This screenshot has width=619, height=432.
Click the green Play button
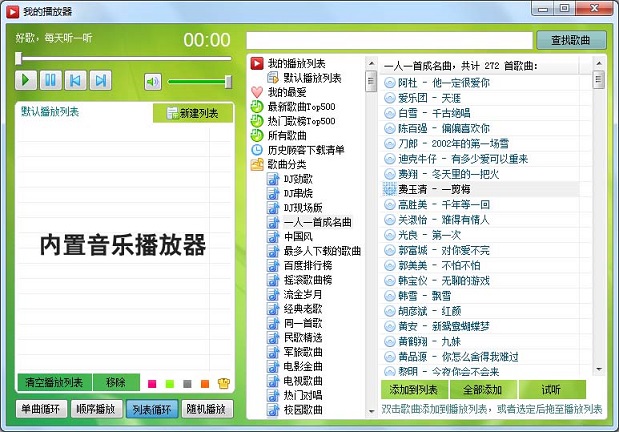click(26, 81)
